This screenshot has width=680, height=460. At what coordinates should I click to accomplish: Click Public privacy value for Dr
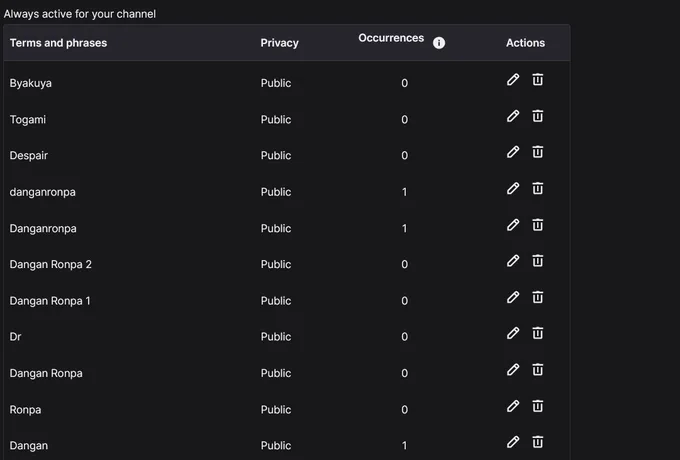click(x=276, y=337)
